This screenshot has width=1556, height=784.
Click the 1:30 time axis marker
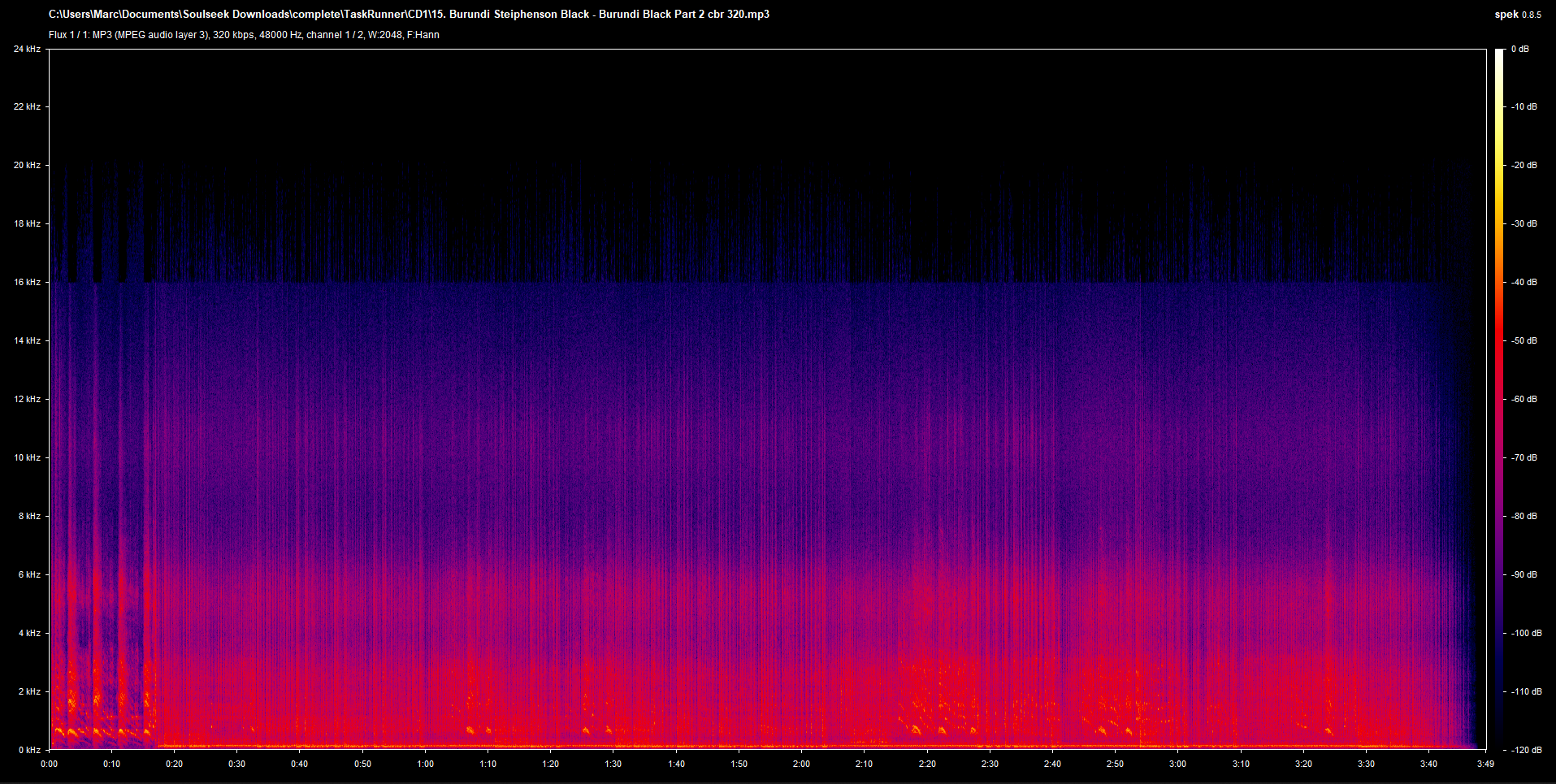pyautogui.click(x=613, y=764)
